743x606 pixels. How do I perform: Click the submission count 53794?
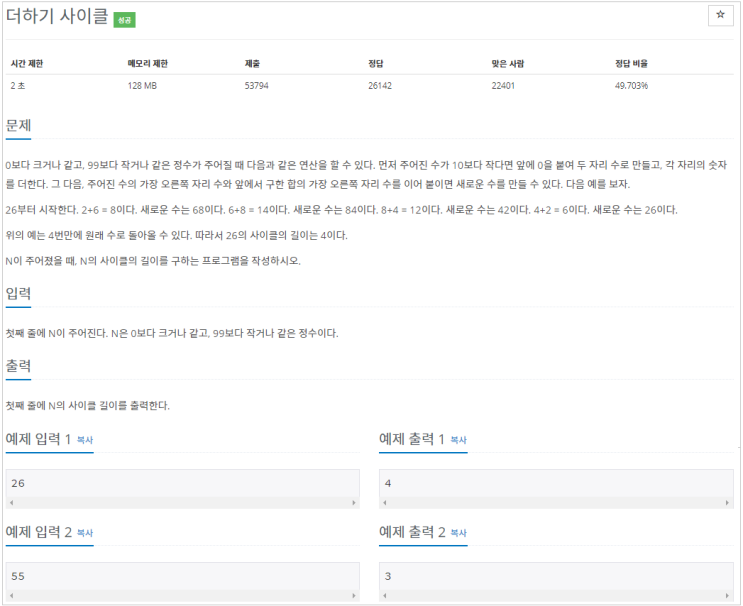[256, 86]
